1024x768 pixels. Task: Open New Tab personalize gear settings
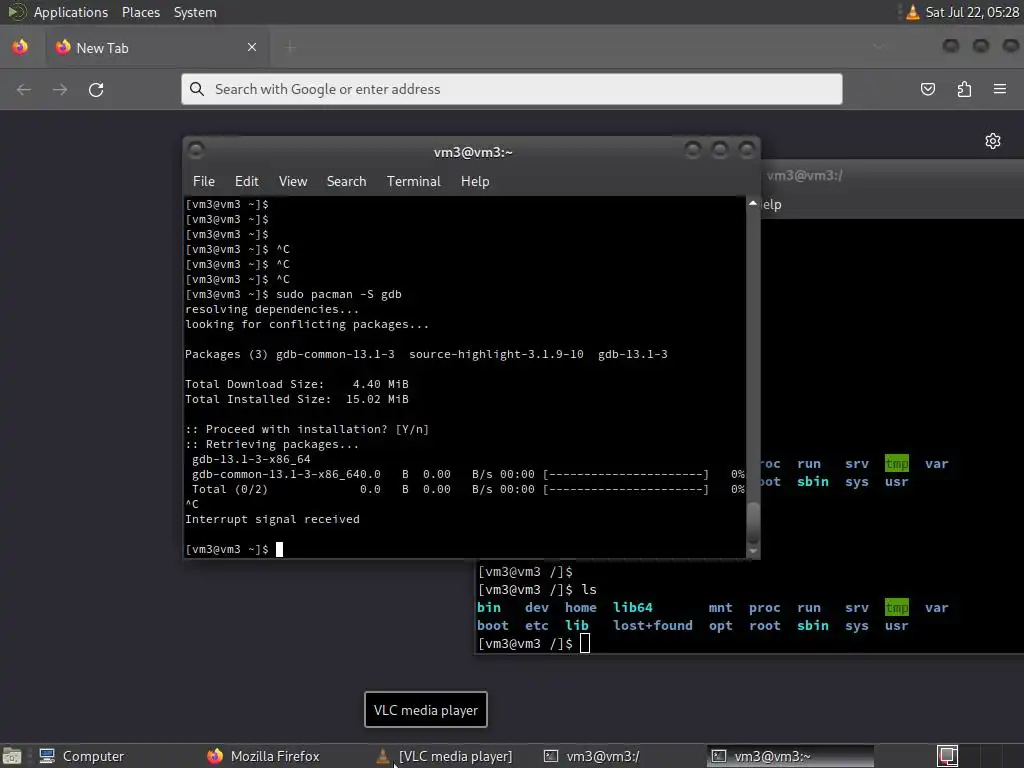coord(993,141)
